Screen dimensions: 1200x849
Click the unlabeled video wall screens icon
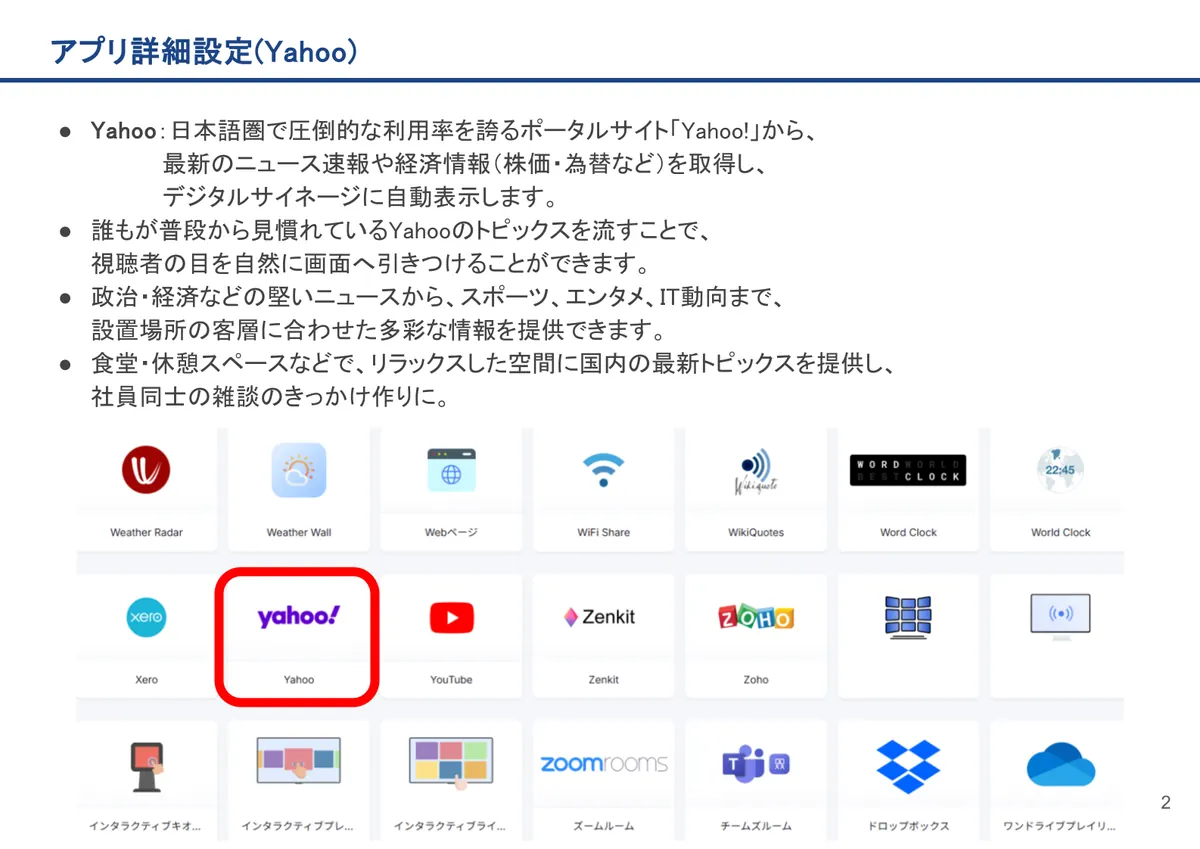tap(908, 617)
